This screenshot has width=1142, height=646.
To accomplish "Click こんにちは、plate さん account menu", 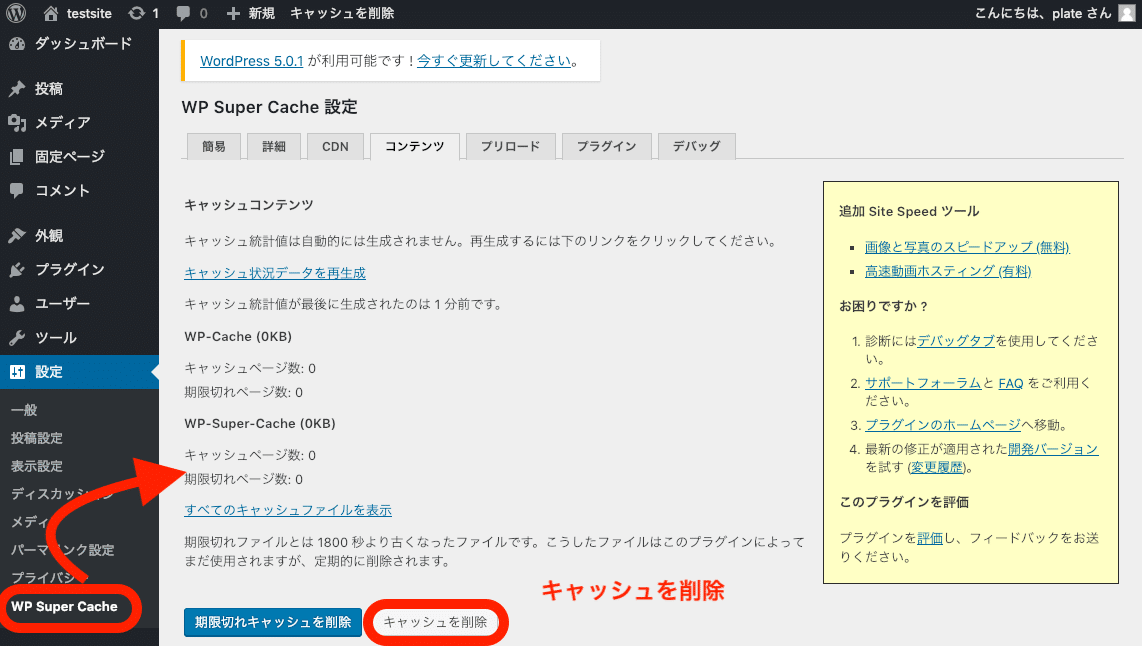I will click(x=1044, y=13).
